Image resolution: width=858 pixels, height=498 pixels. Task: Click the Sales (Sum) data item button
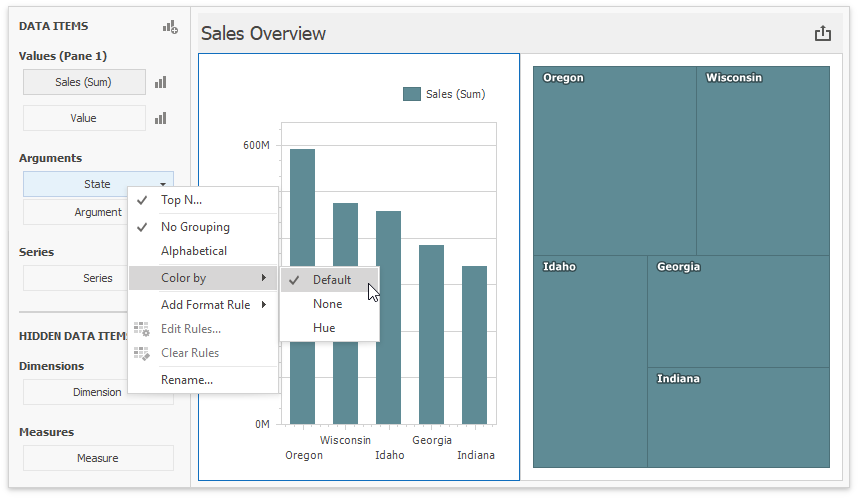84,82
